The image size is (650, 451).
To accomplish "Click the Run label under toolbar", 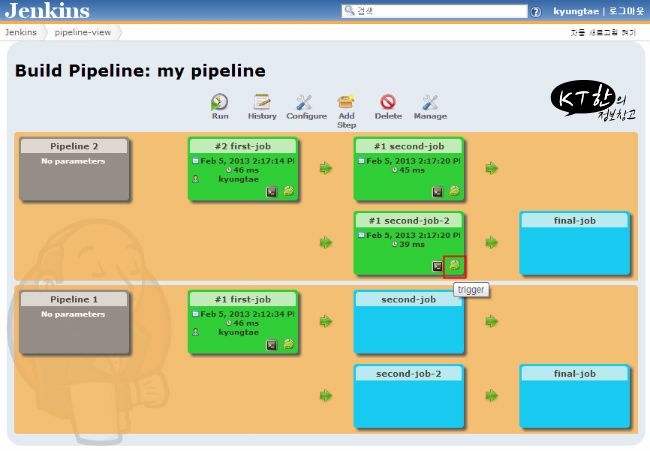I will pyautogui.click(x=220, y=116).
